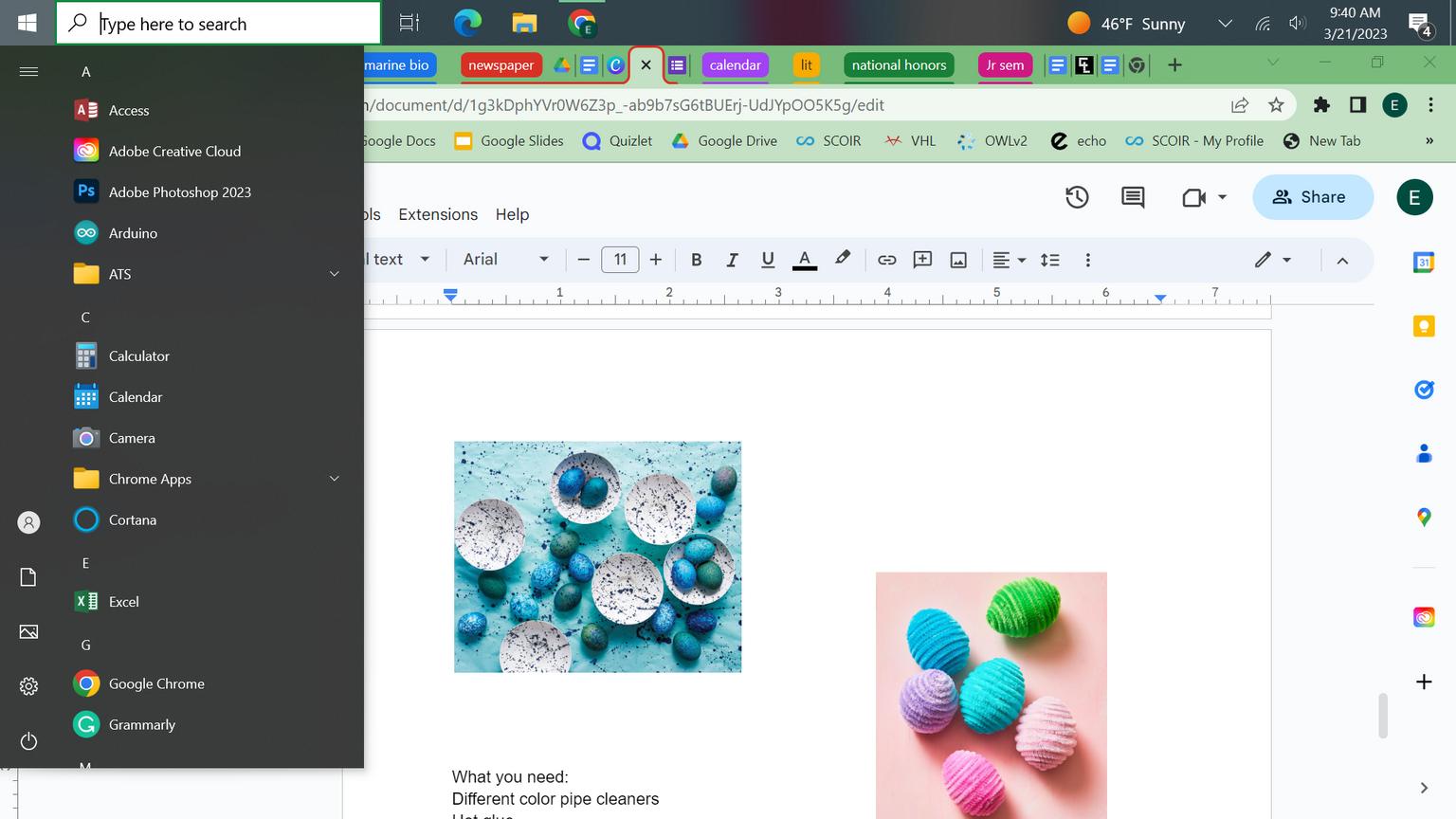Image resolution: width=1456 pixels, height=819 pixels.
Task: Click the Windows search box
Action: point(218,24)
